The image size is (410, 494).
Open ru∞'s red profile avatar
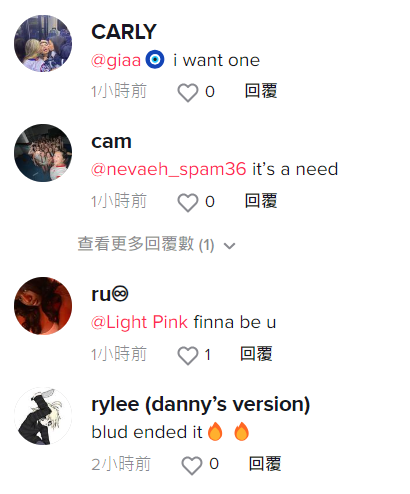43,306
